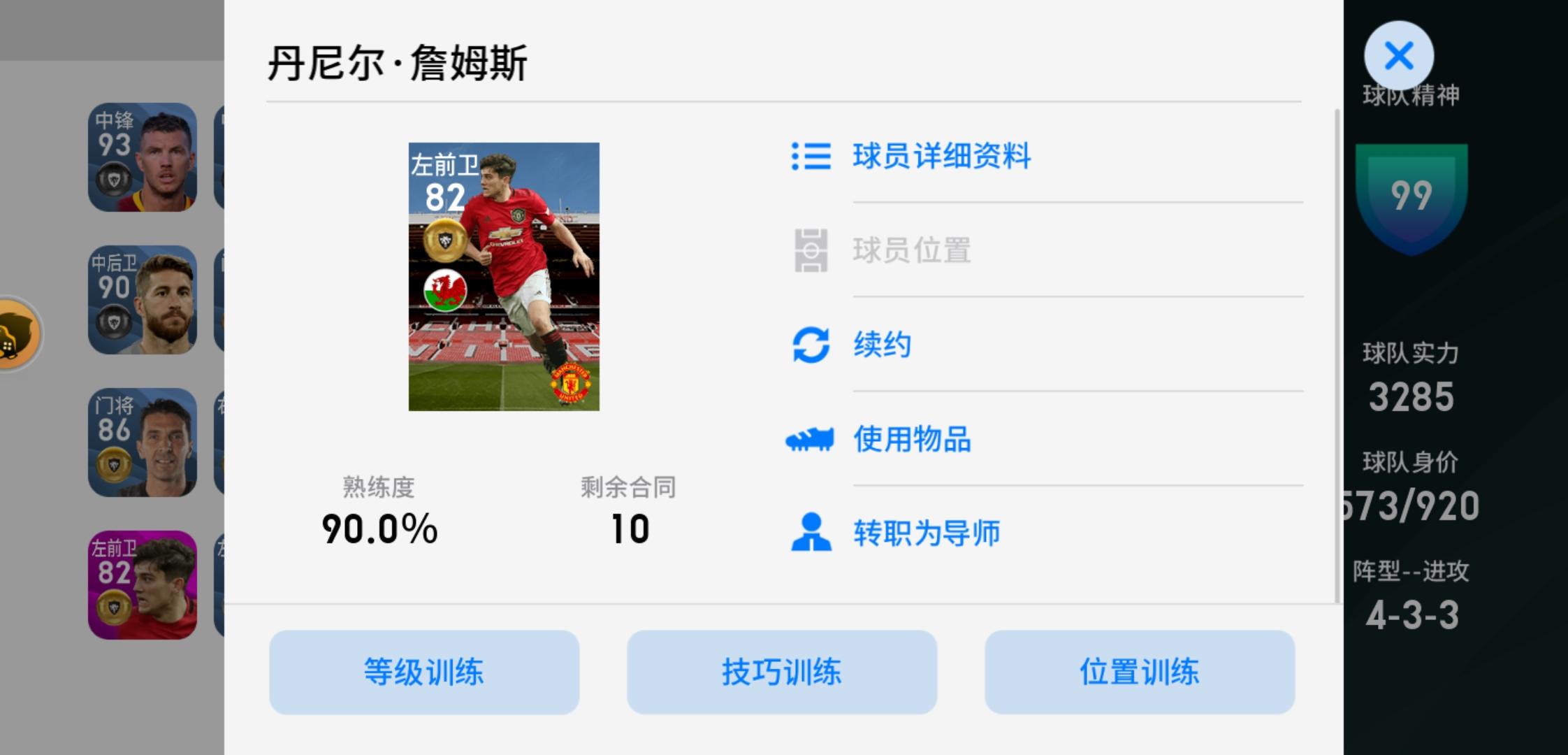Click the Wales flag badge on the card
The width and height of the screenshot is (1568, 755).
(445, 291)
